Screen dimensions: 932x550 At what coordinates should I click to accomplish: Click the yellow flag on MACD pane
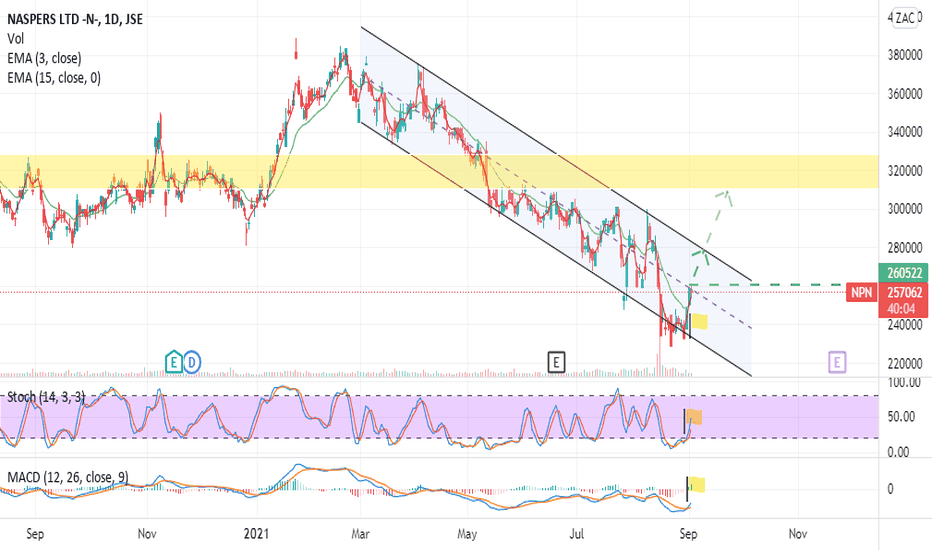(x=697, y=485)
